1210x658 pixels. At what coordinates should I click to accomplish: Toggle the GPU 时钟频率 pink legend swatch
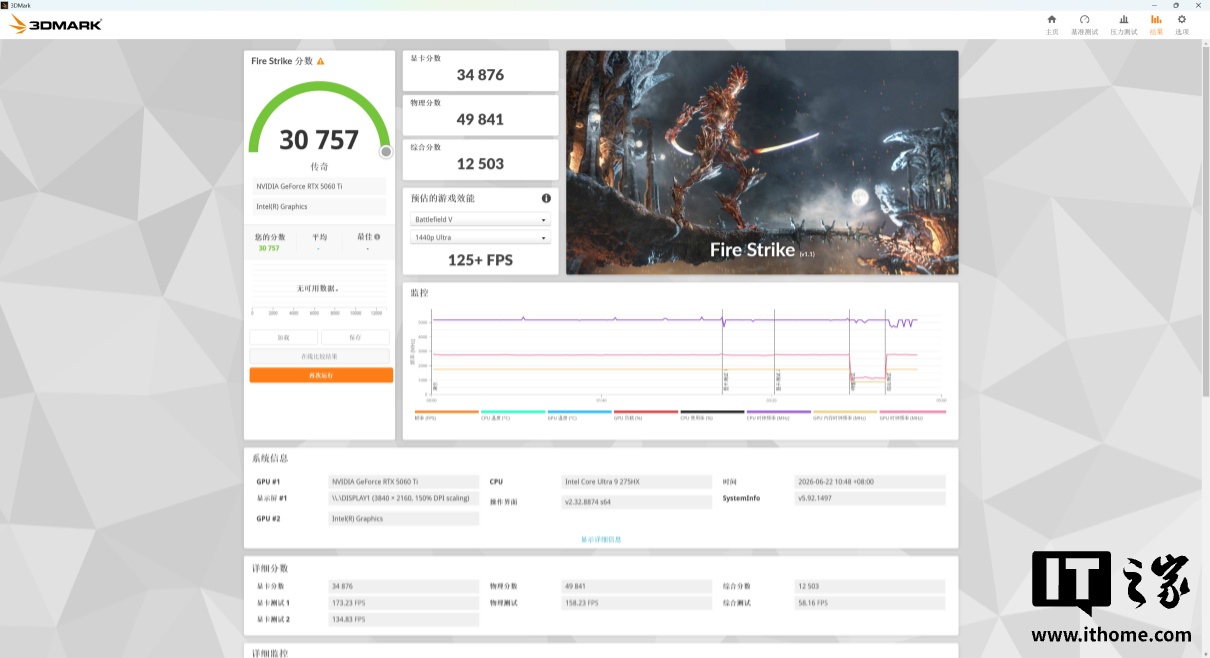pos(912,411)
